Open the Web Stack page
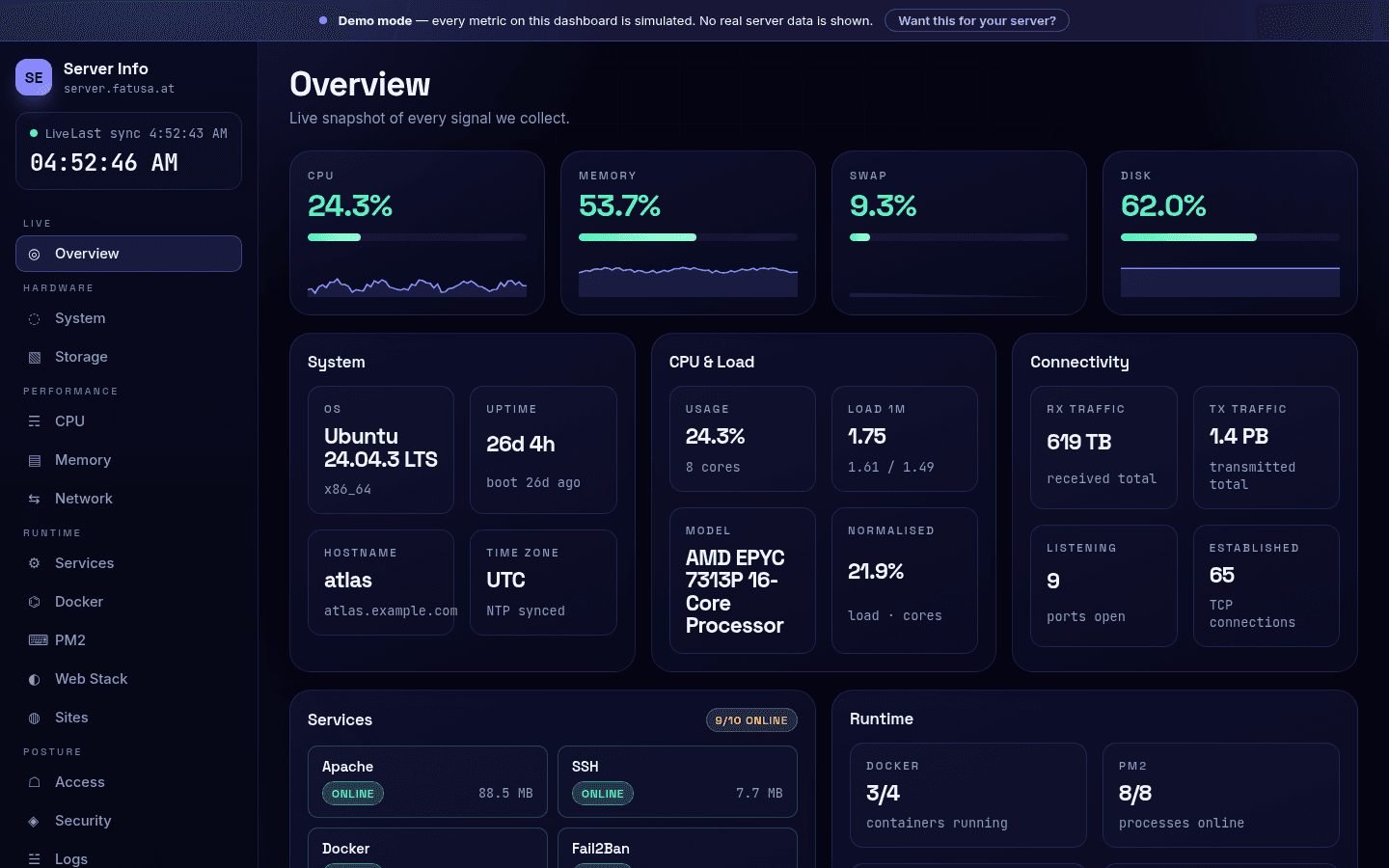Image resolution: width=1389 pixels, height=868 pixels. [128, 679]
